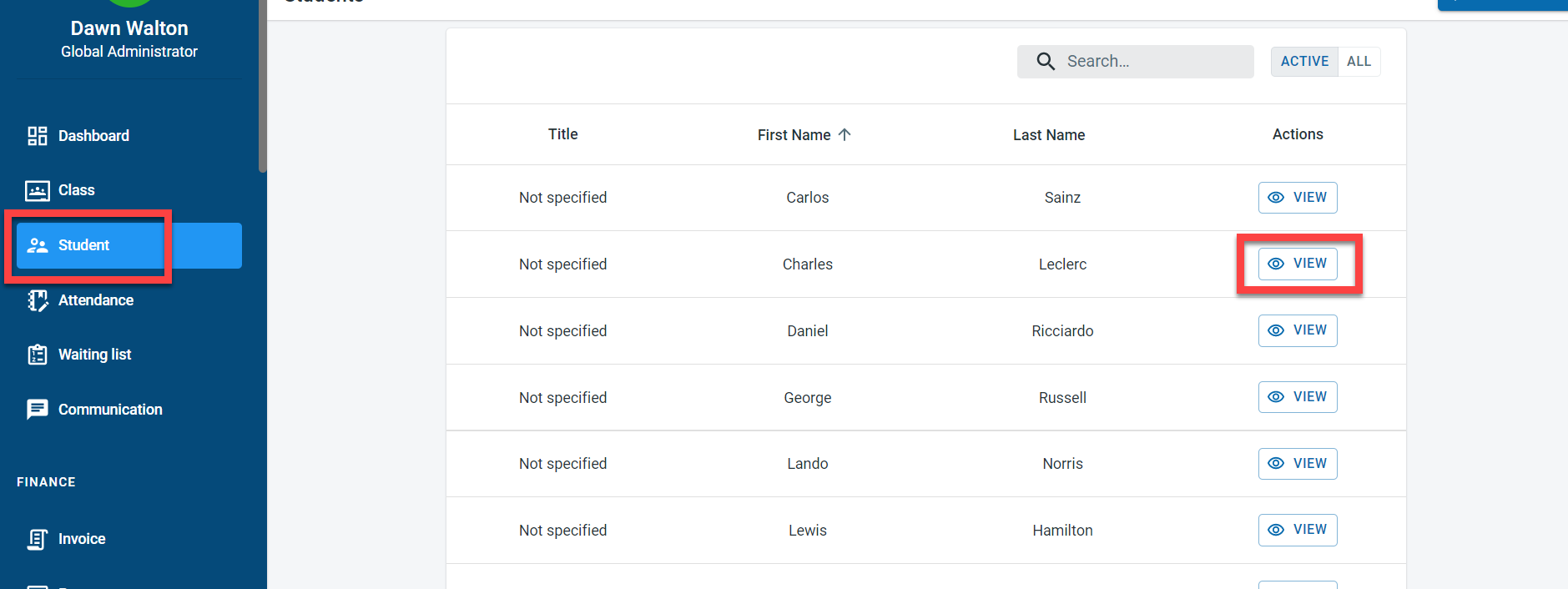Sort table by Last Name column
1568x589 pixels.
tap(1048, 135)
